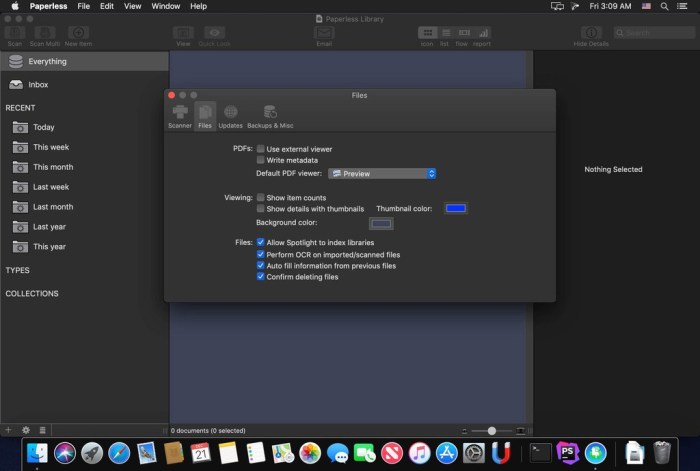The image size is (700, 471).
Task: Open the Window menu
Action: (x=166, y=6)
